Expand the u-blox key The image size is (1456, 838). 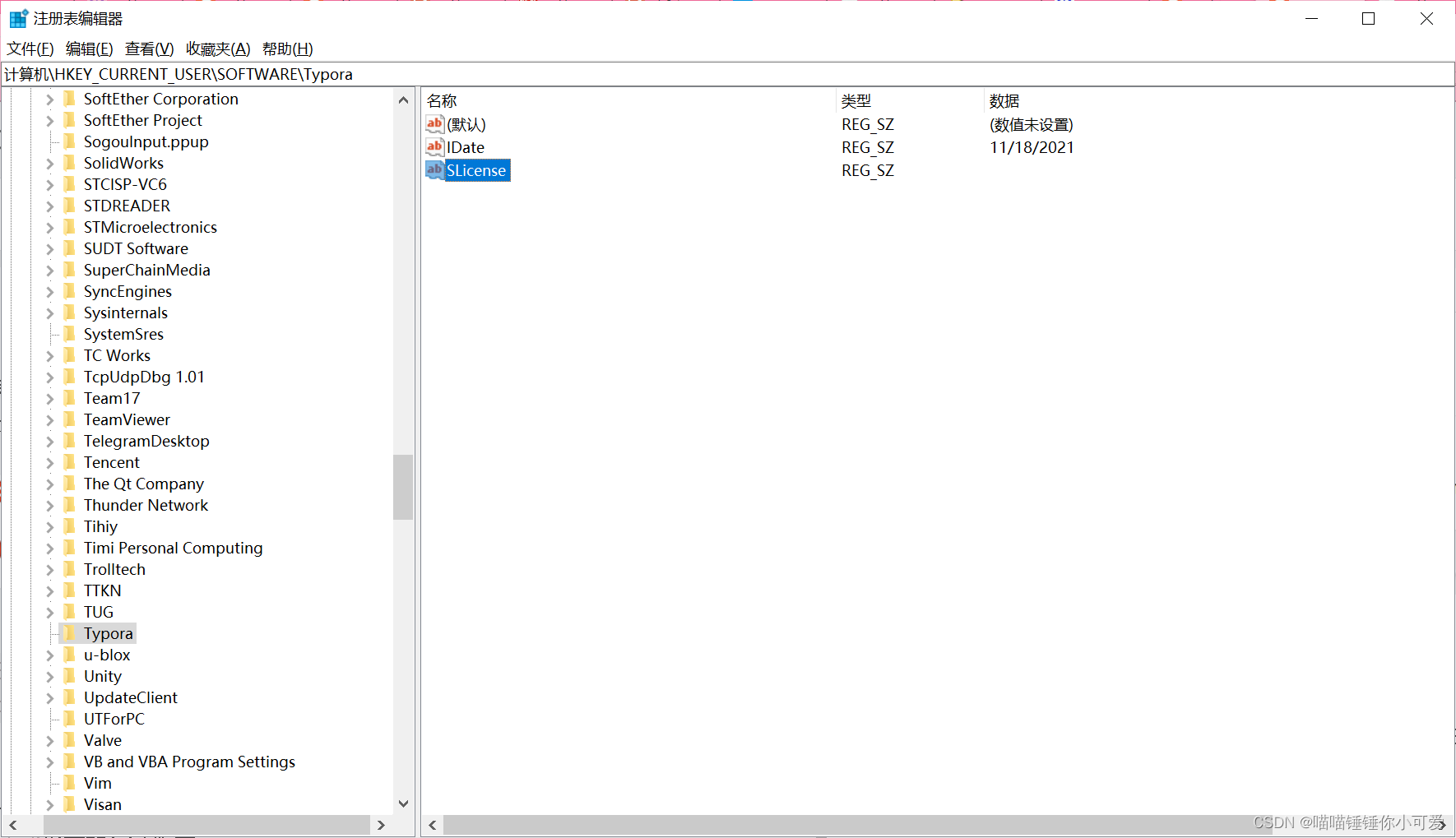[49, 655]
